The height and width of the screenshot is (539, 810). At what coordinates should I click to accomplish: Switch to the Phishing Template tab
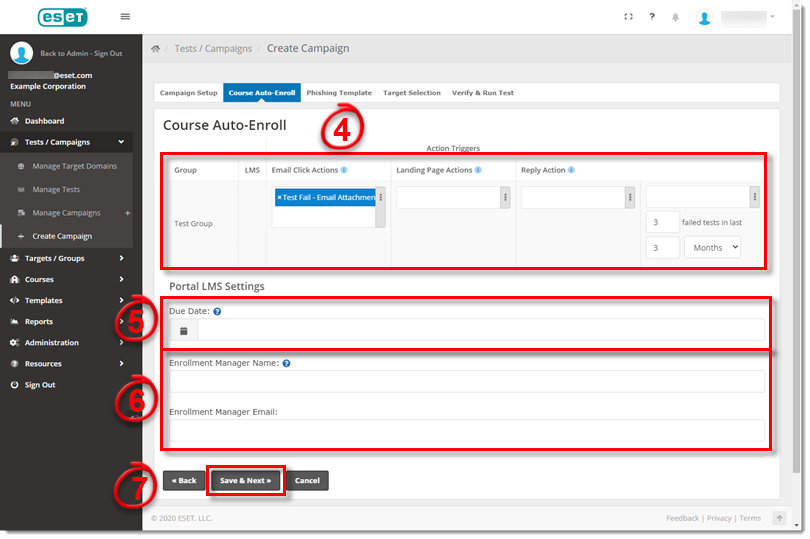339,93
